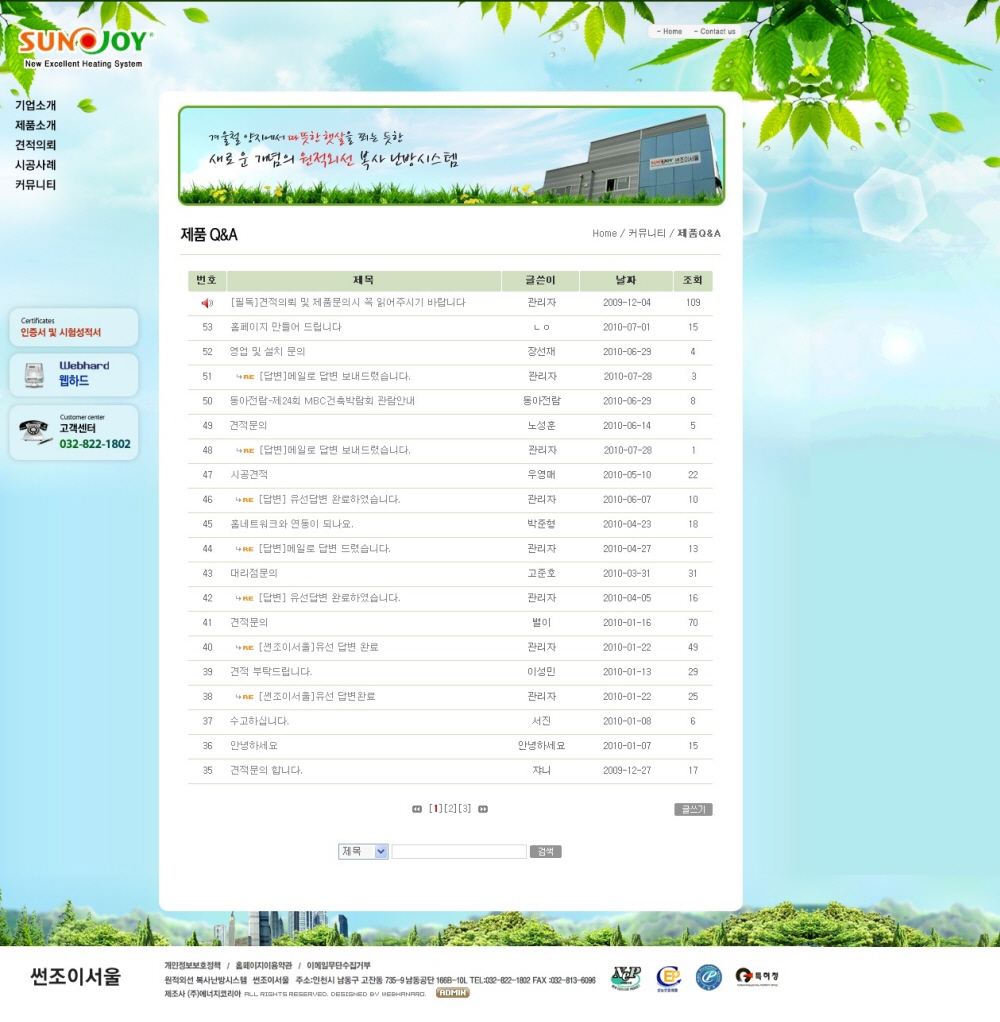The height and width of the screenshot is (1022, 1000).
Task: Open the 기업소개 menu item
Action: pyautogui.click(x=36, y=105)
